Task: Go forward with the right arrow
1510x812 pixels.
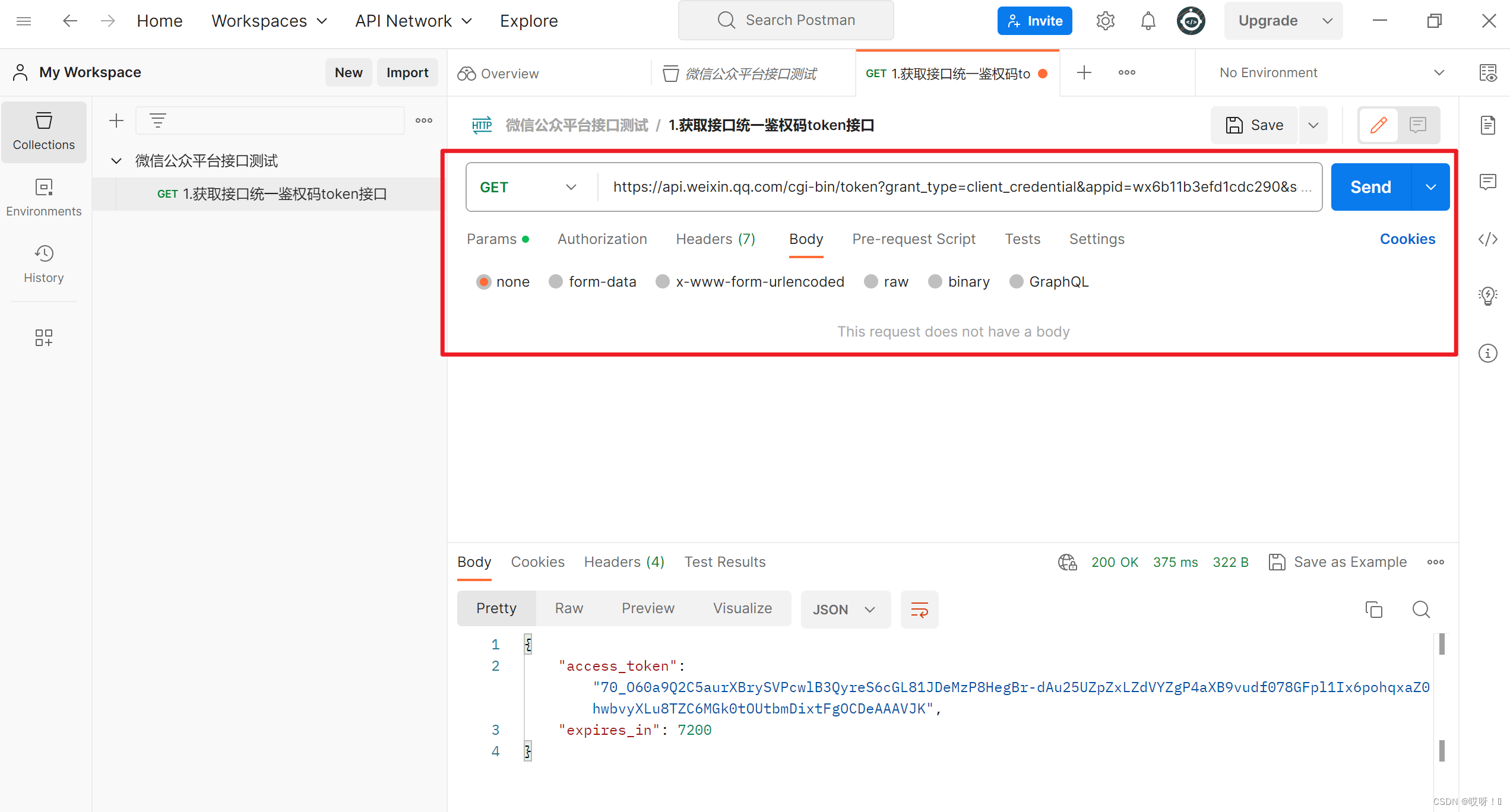Action: [107, 21]
